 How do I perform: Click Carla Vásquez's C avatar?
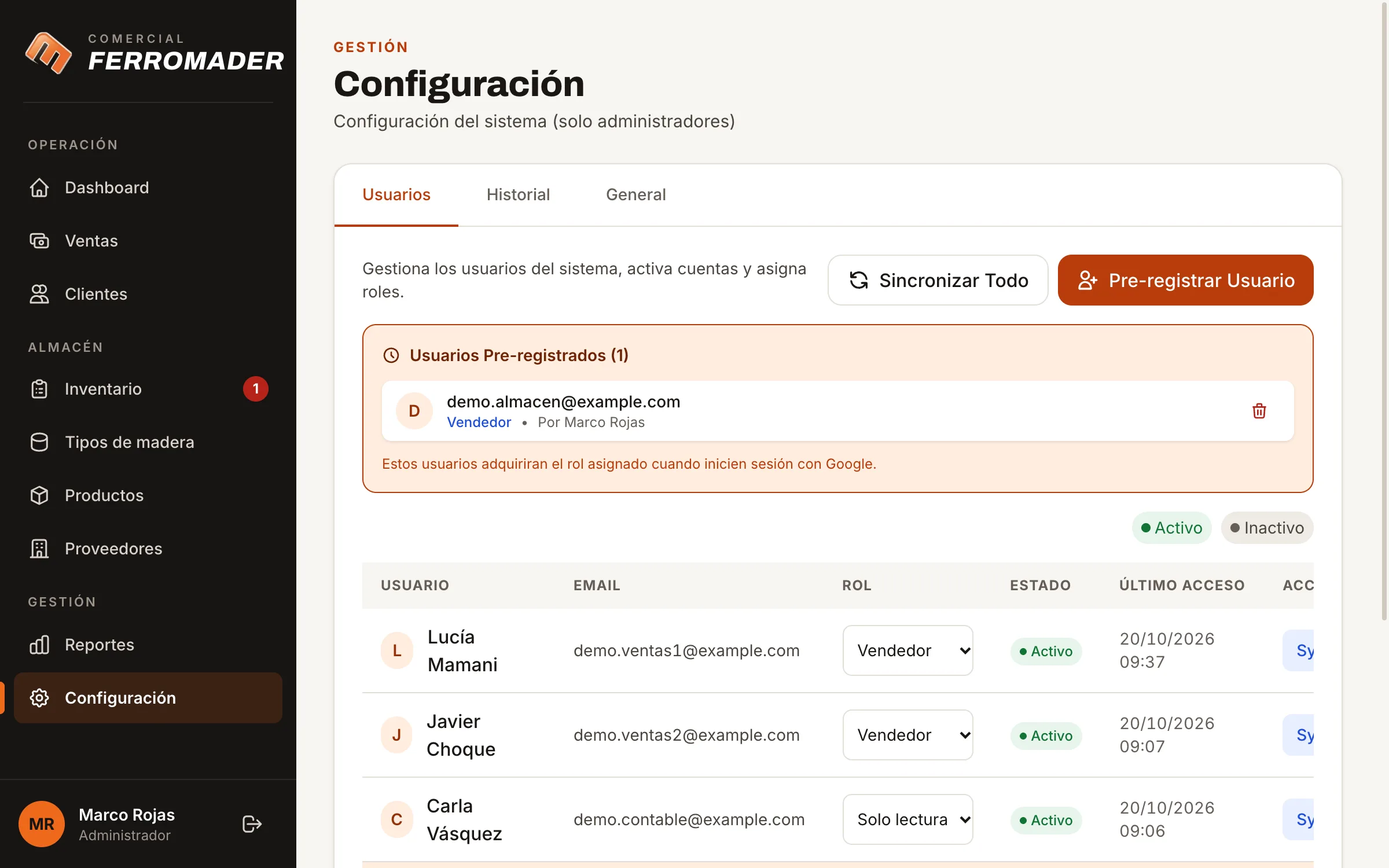[x=397, y=819]
